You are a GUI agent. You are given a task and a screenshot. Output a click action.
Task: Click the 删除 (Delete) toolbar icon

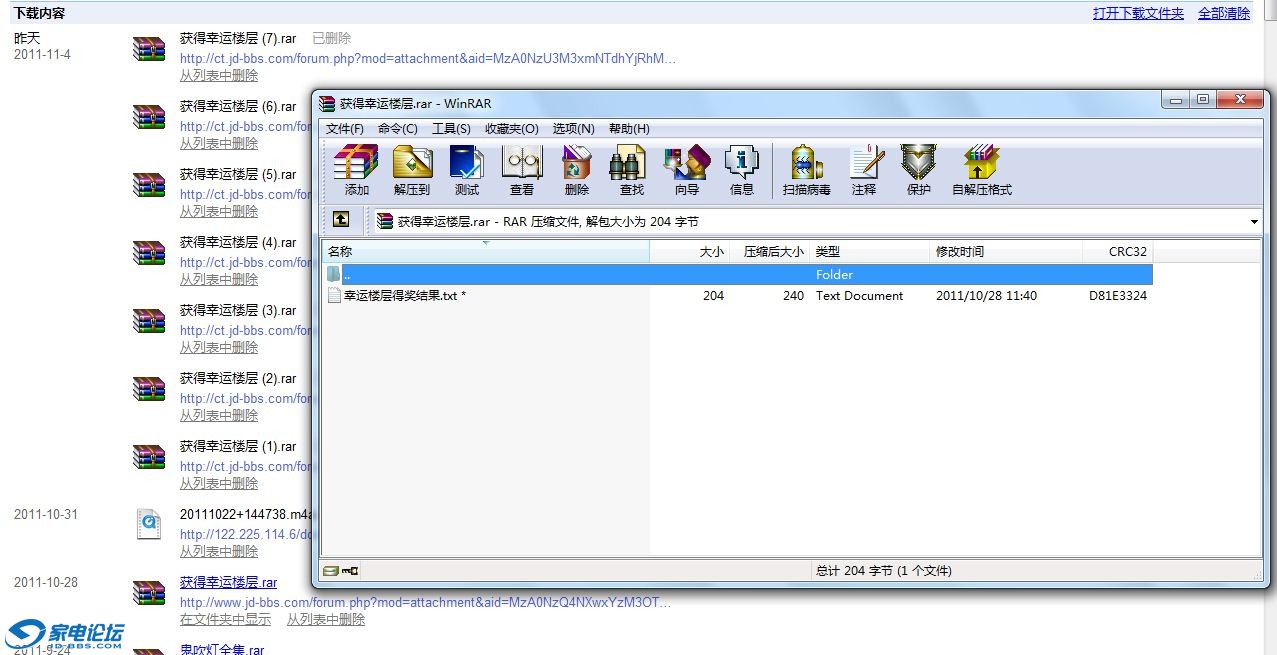point(577,169)
